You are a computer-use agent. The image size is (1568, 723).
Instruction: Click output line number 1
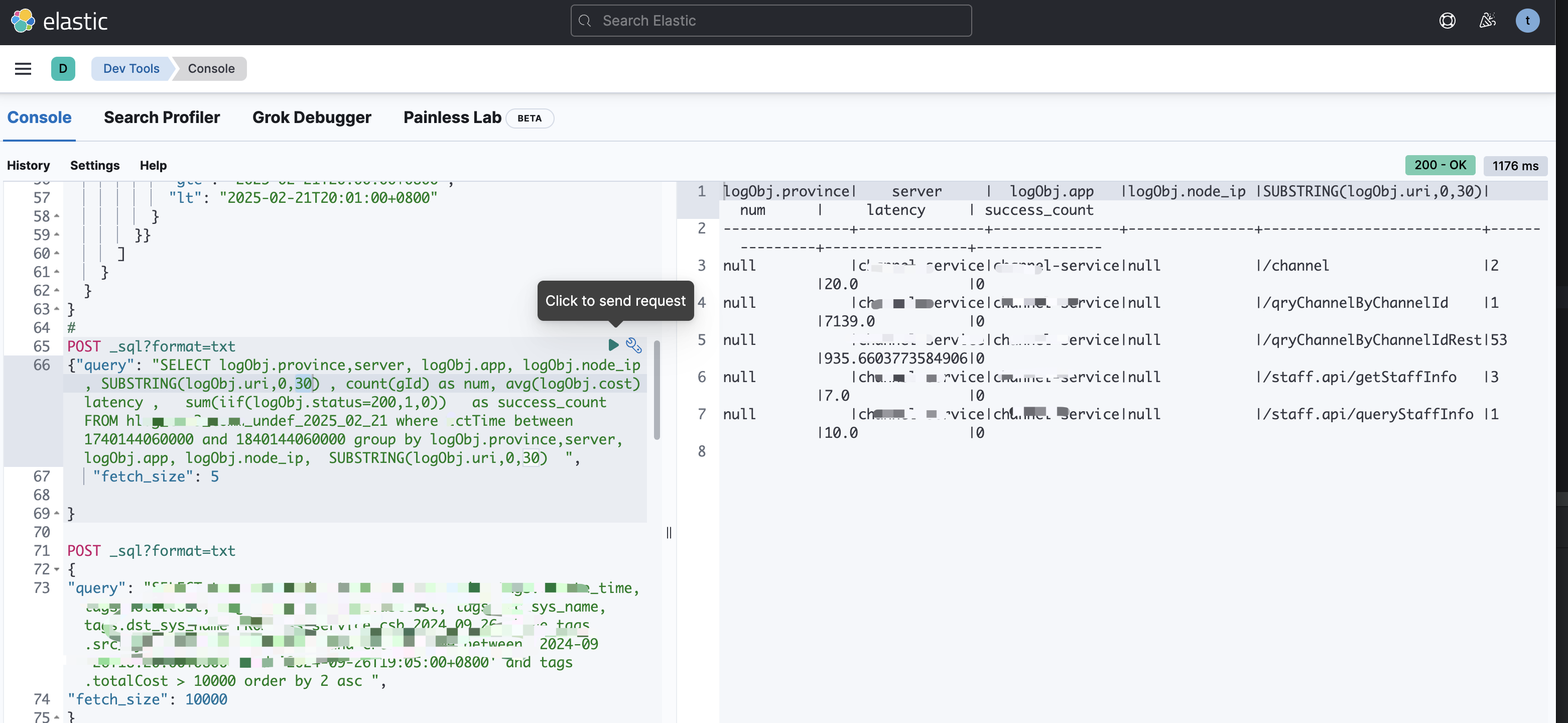pyautogui.click(x=701, y=191)
